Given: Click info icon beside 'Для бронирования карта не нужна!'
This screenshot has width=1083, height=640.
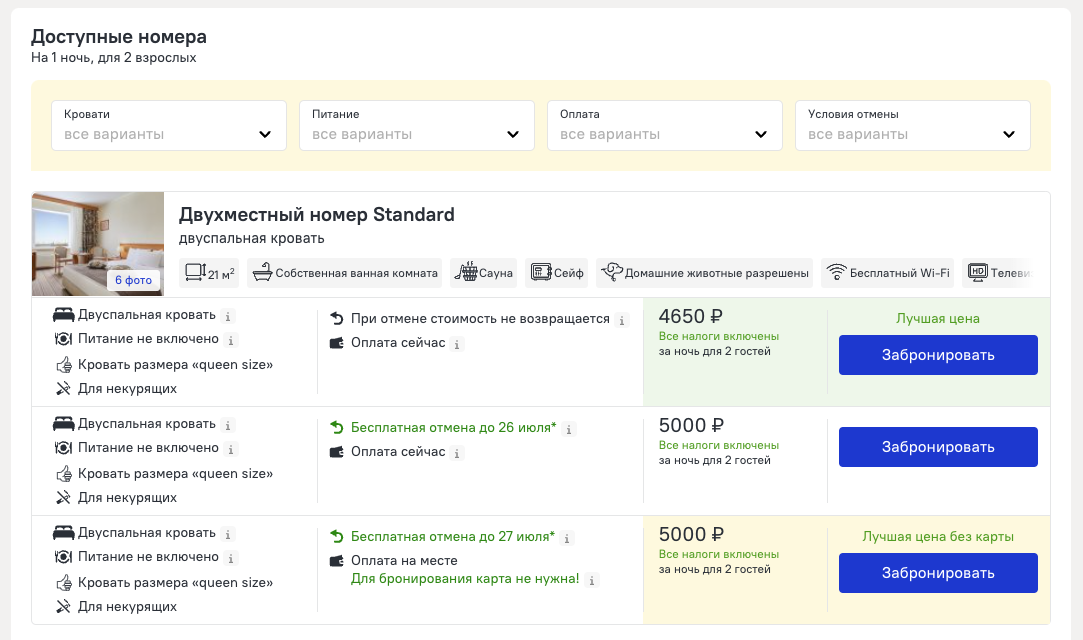Looking at the screenshot, I should pos(592,581).
